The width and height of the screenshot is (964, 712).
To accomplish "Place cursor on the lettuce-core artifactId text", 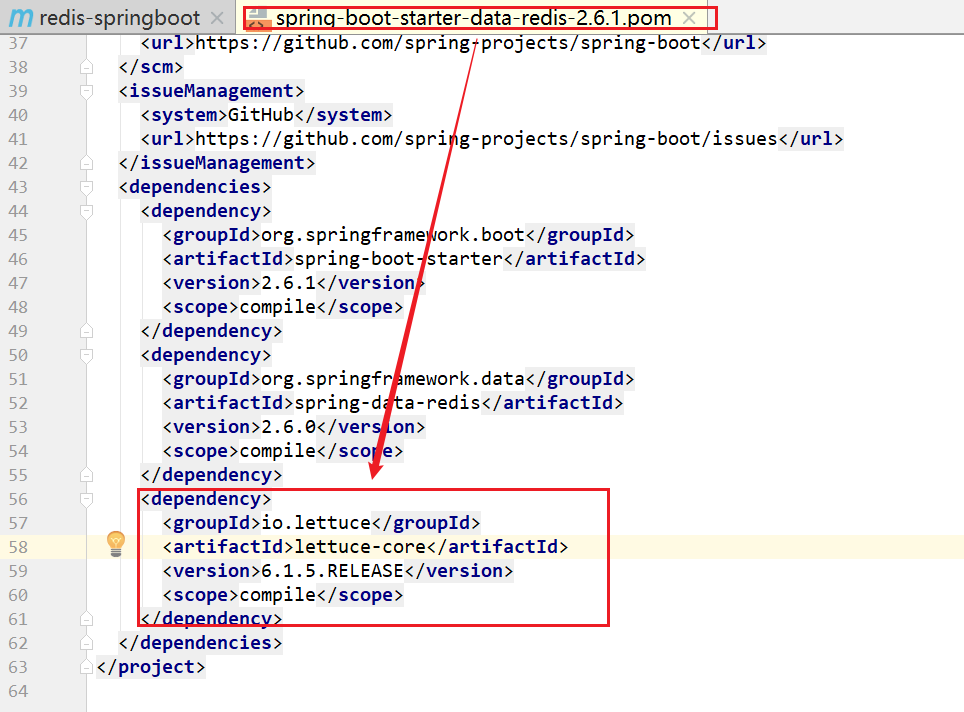I will (x=360, y=546).
